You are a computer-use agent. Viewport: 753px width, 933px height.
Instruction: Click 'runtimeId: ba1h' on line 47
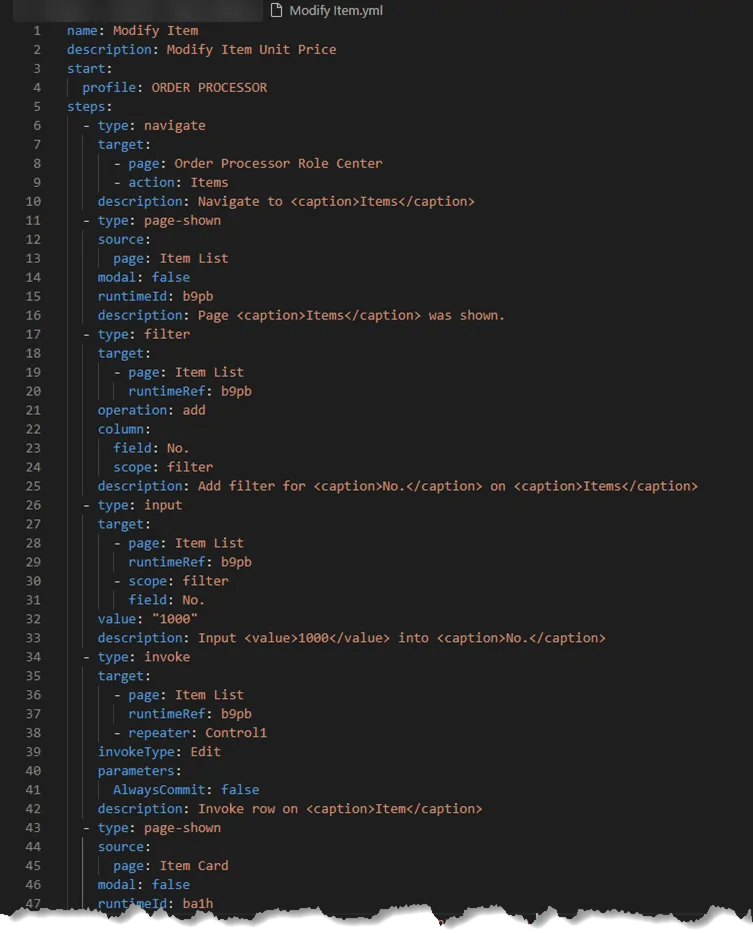pyautogui.click(x=155, y=903)
